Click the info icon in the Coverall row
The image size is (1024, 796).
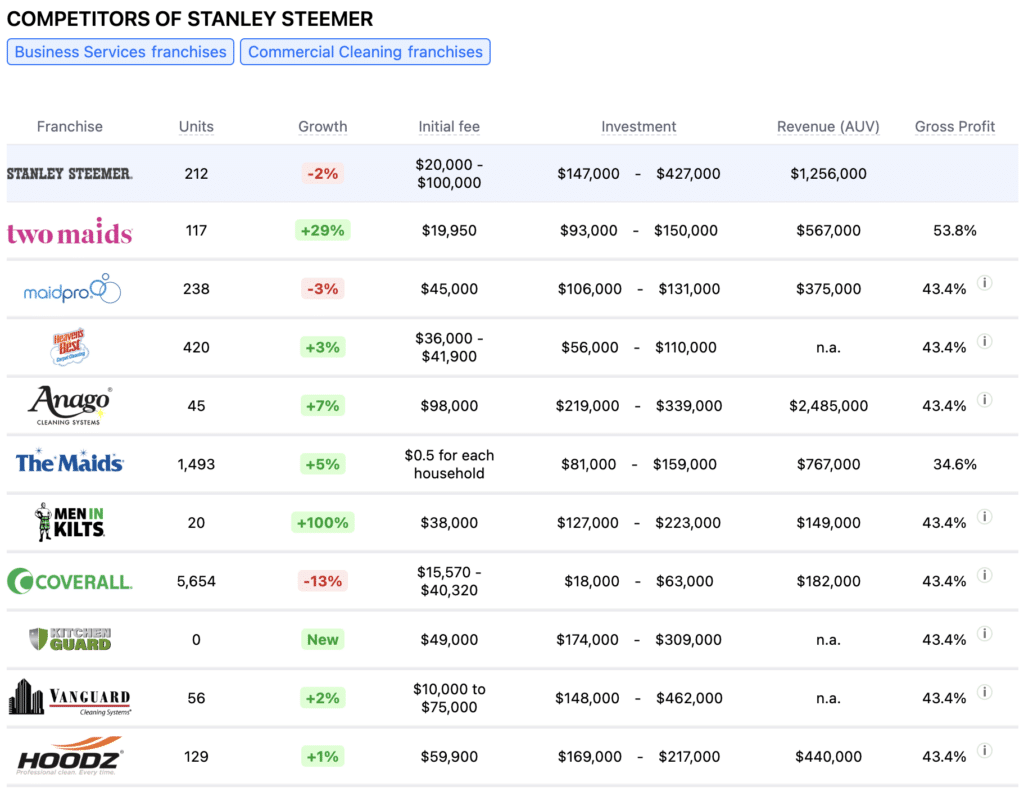click(985, 575)
